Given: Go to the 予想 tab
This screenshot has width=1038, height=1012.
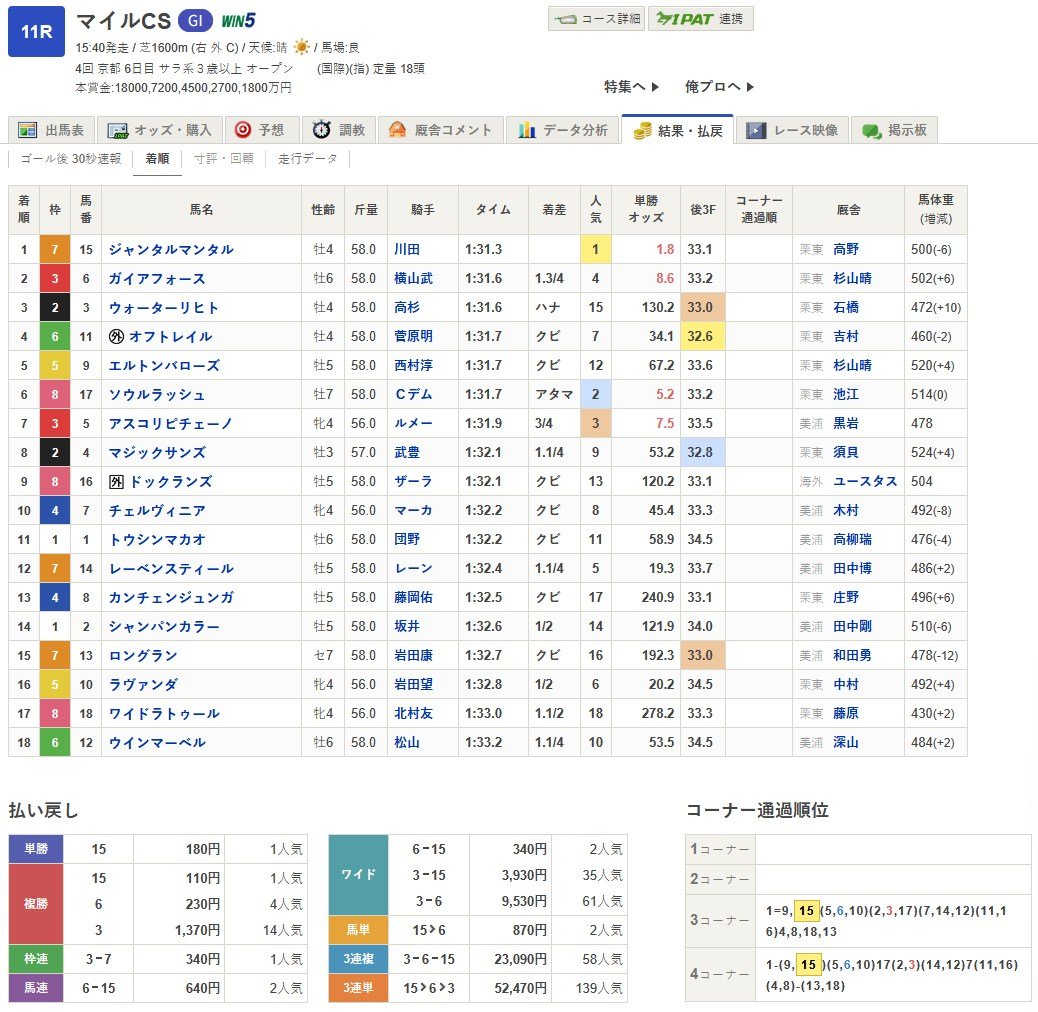Looking at the screenshot, I should (259, 130).
